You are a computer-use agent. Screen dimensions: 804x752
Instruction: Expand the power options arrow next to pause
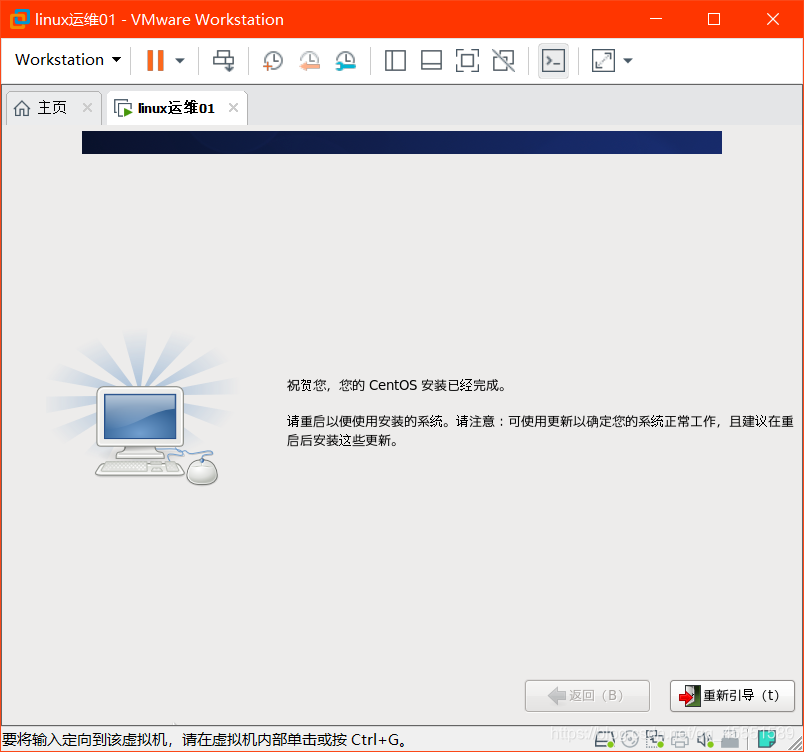(179, 60)
